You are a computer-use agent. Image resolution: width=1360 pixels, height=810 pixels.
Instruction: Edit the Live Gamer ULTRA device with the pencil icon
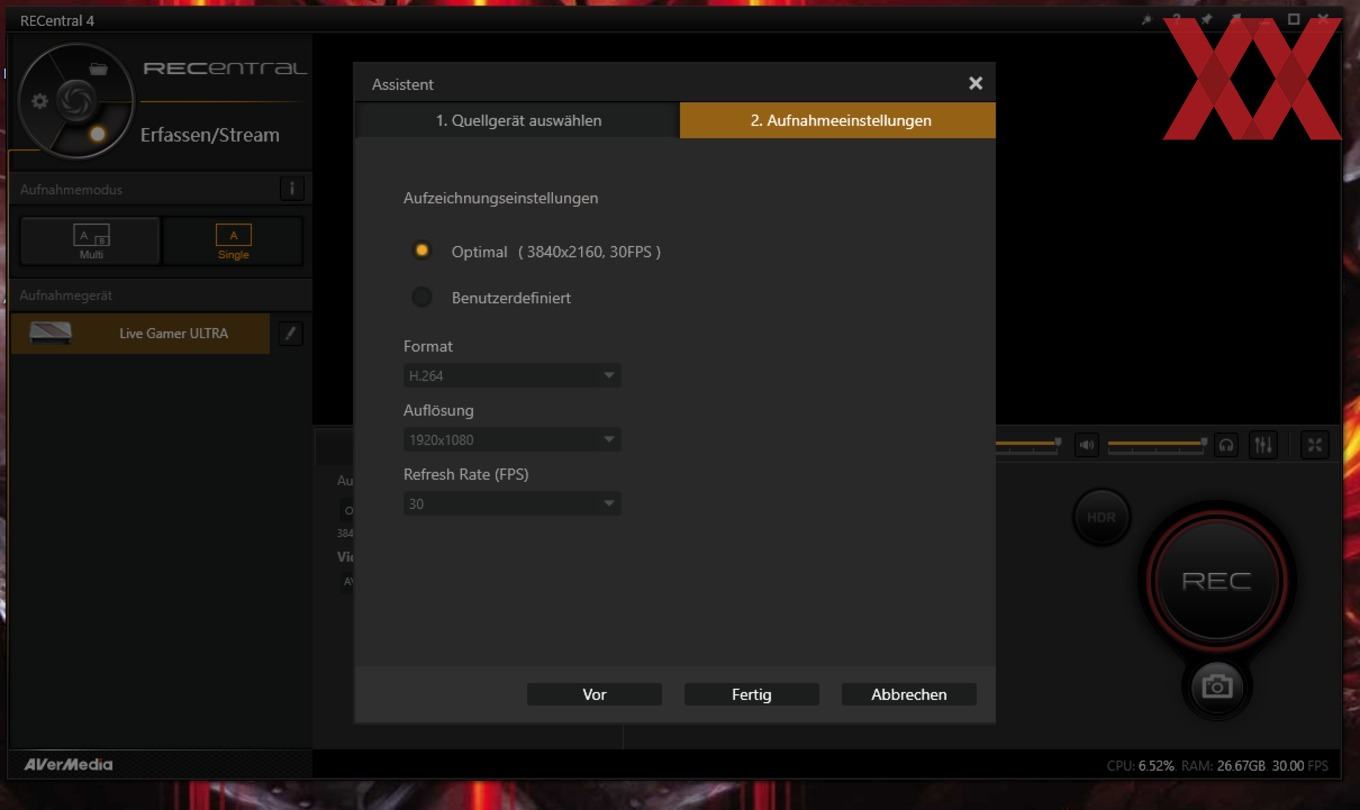tap(290, 334)
